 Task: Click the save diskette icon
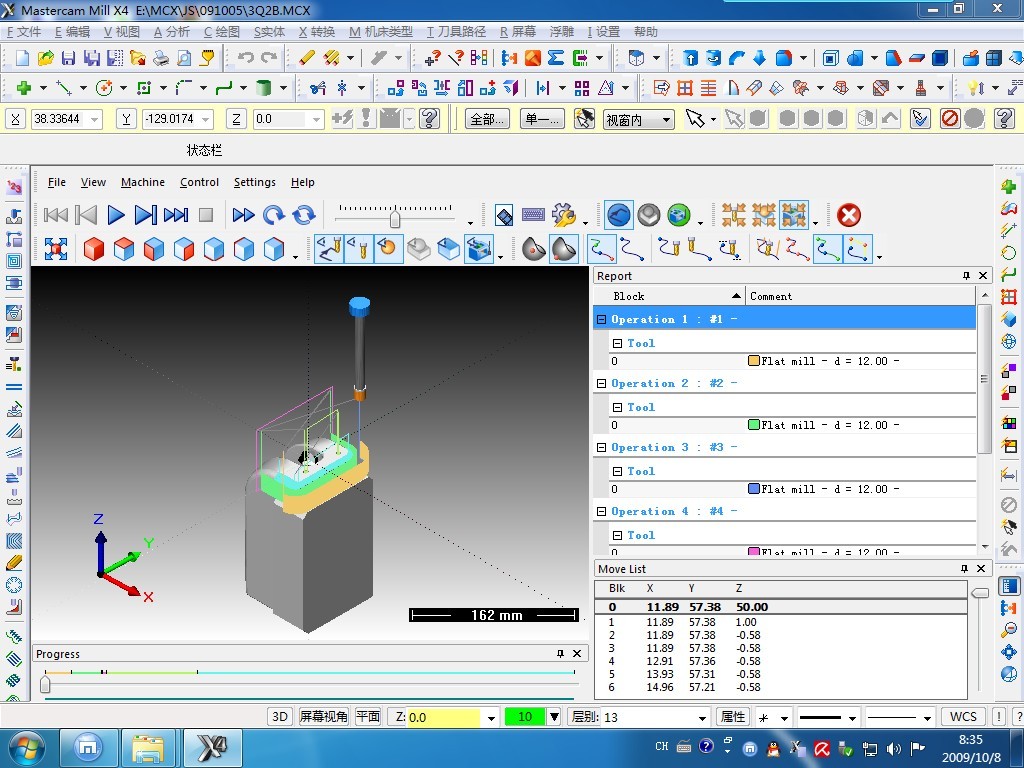coord(68,58)
